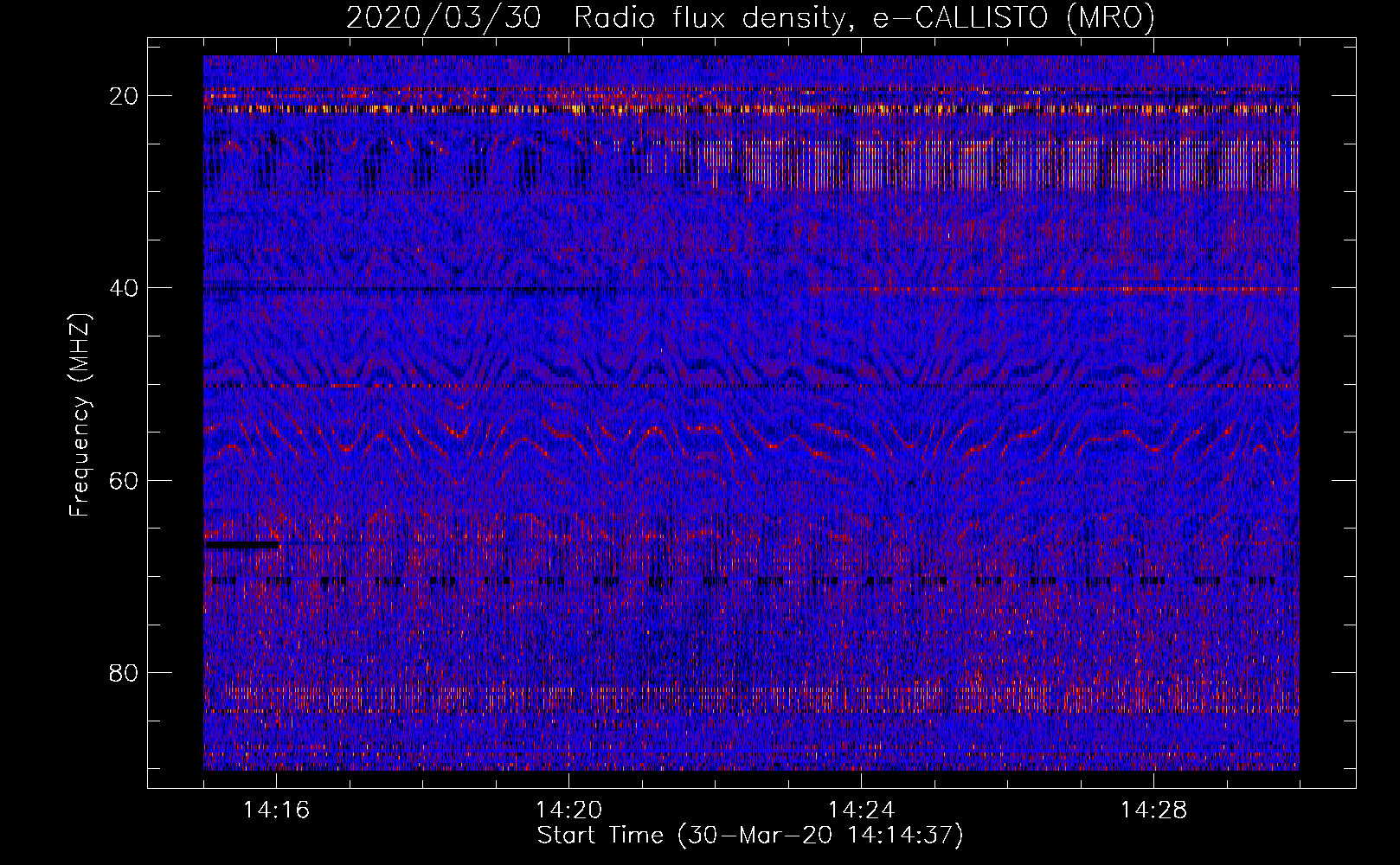Image resolution: width=1400 pixels, height=865 pixels.
Task: Click the 20 MHz frequency tick label
Action: tap(125, 96)
